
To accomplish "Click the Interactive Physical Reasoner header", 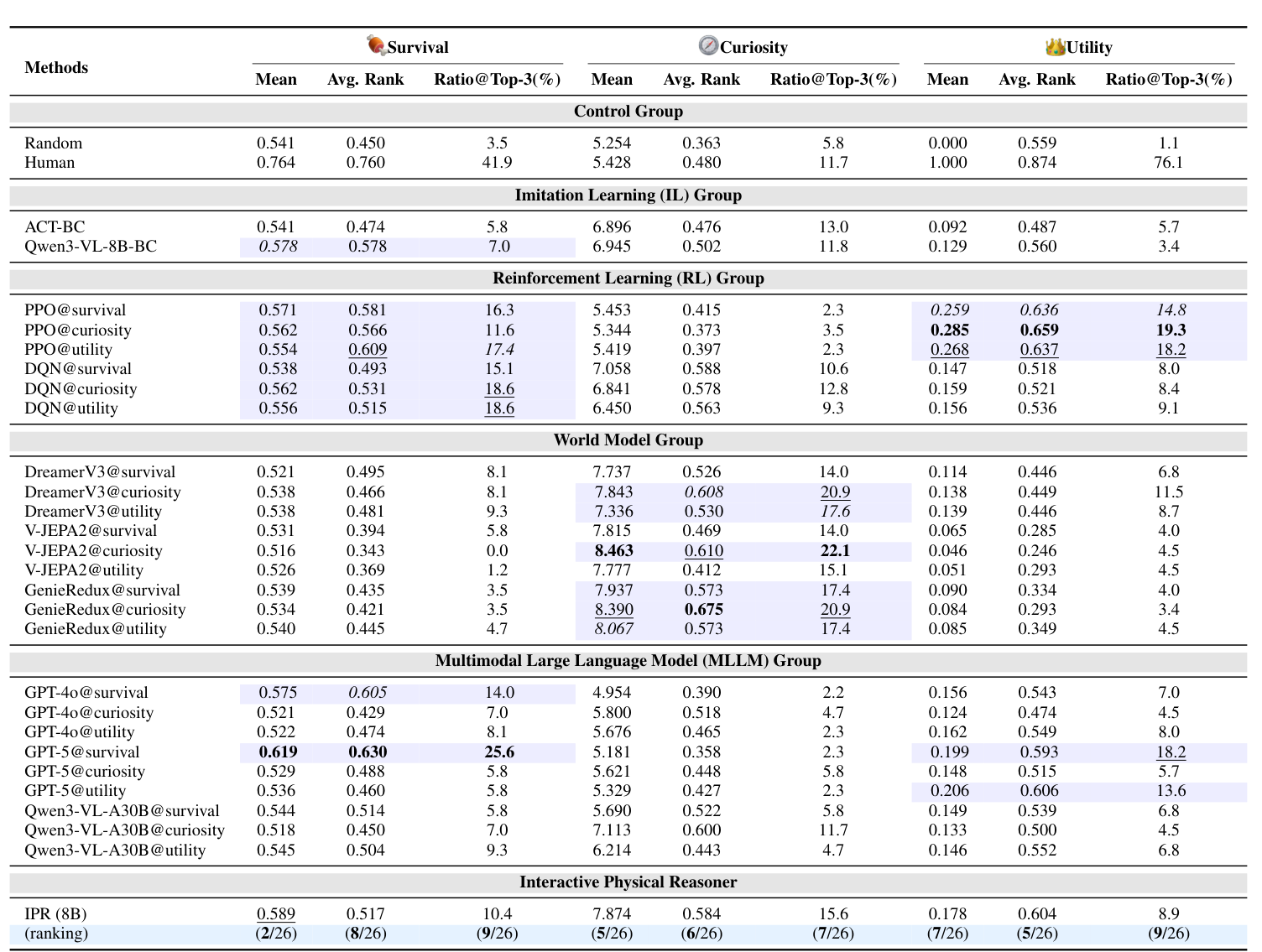I will pyautogui.click(x=628, y=882).
